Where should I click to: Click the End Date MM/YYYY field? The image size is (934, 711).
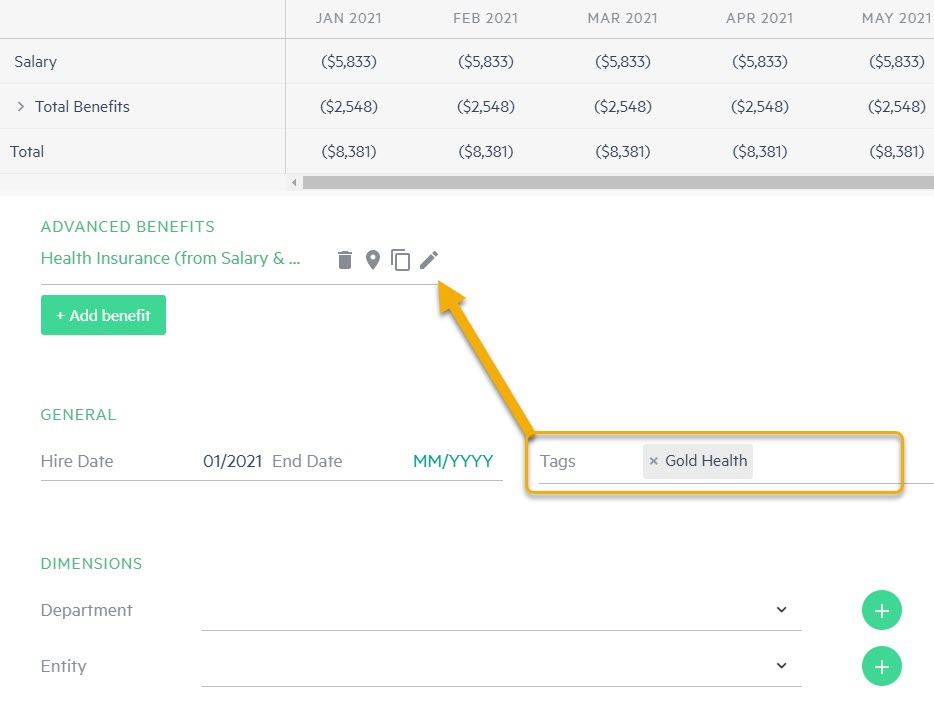[x=452, y=461]
